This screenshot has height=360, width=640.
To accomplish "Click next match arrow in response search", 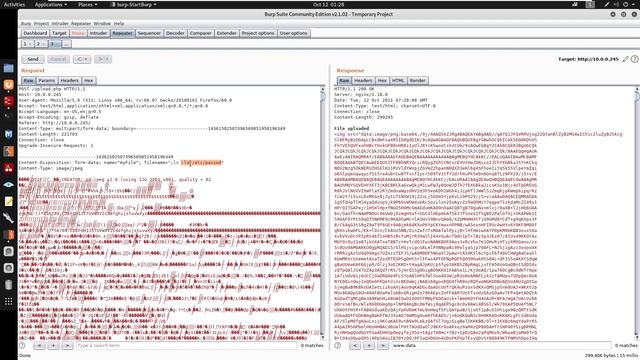I will (x=383, y=346).
